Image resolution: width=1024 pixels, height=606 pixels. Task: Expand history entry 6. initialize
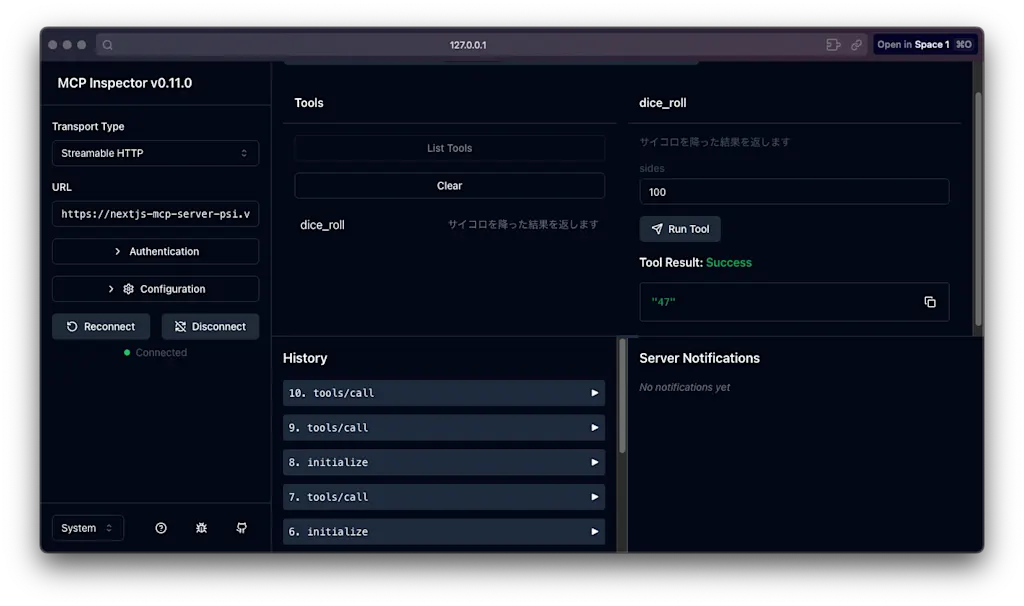point(444,532)
